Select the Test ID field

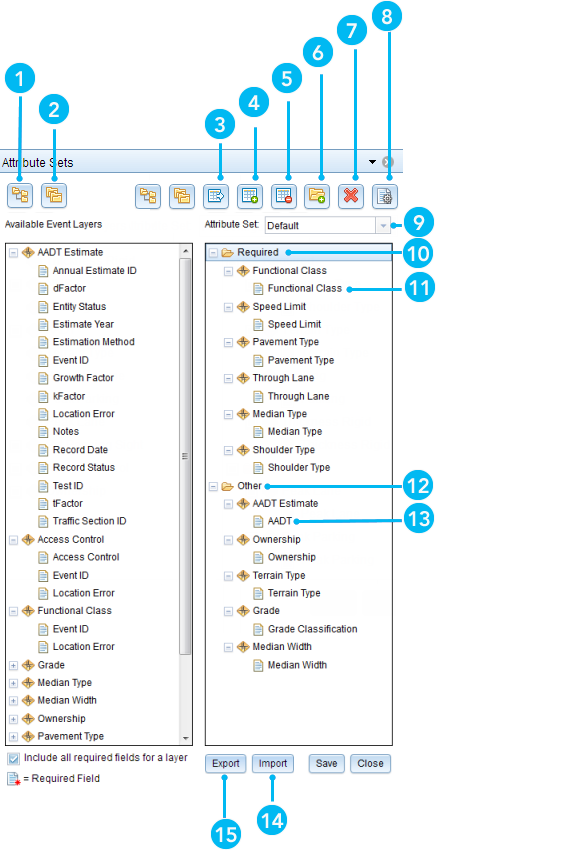tap(68, 486)
